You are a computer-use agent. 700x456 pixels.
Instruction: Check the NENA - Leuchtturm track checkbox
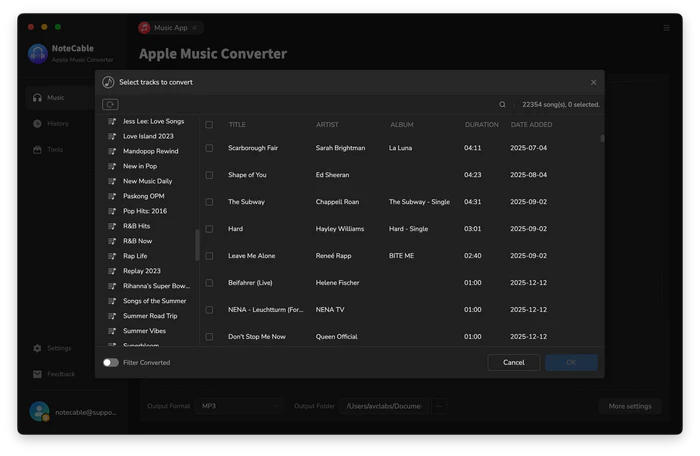209,310
